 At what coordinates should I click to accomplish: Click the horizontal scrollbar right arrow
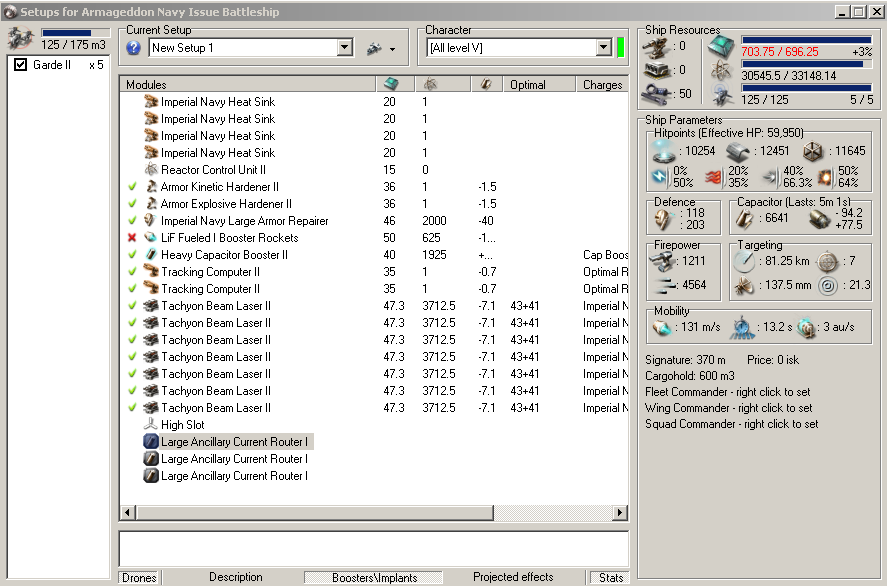coord(620,512)
